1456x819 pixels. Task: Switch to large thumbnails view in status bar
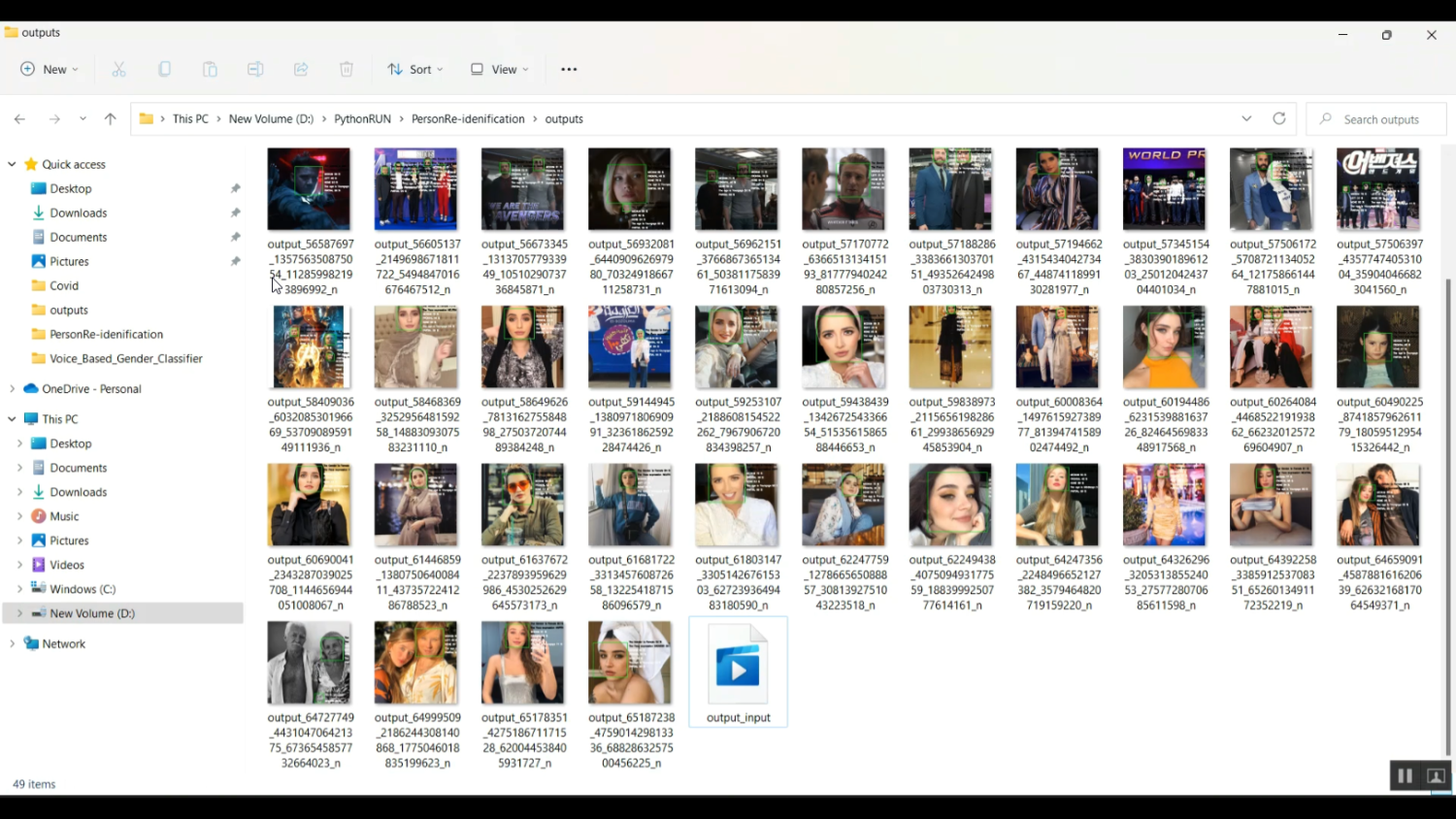(x=1436, y=776)
